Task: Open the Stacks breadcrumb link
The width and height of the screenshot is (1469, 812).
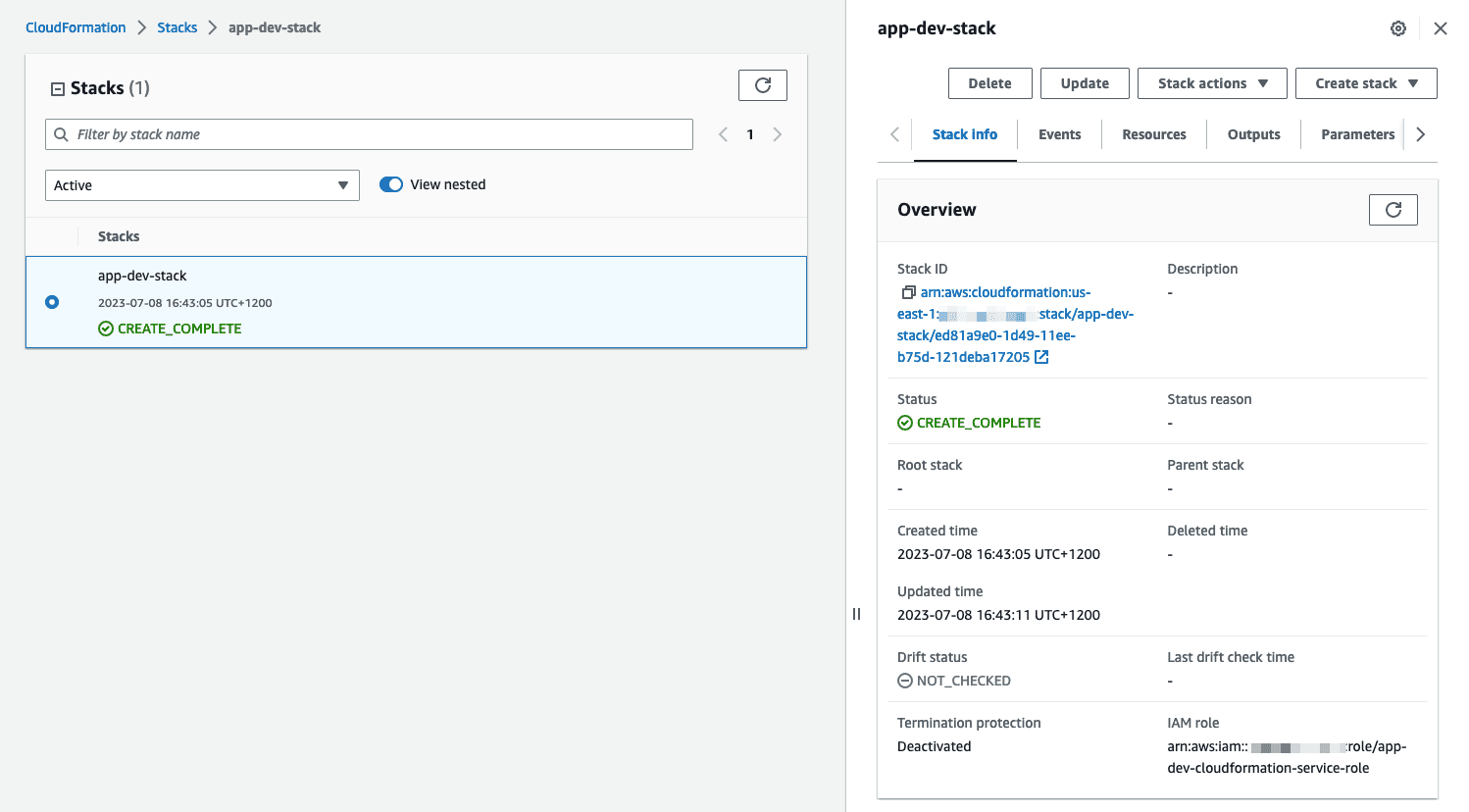Action: pos(177,27)
